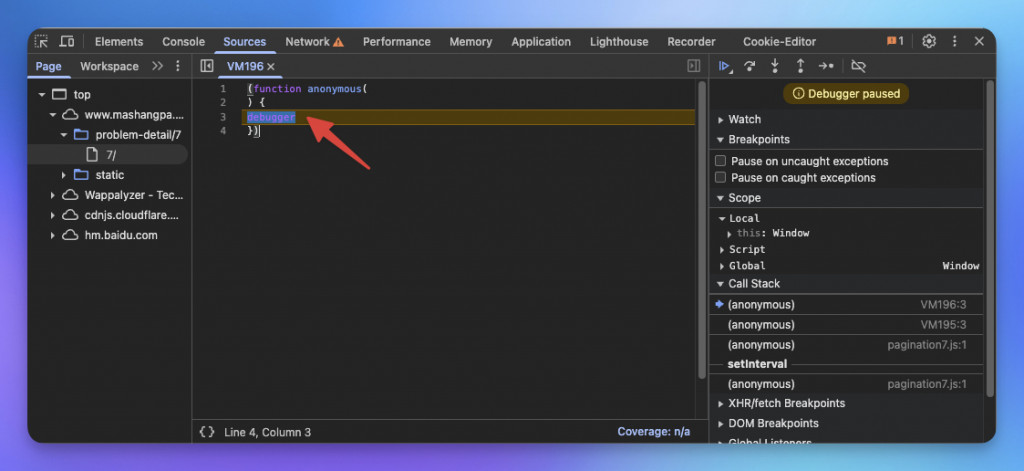Expand hm.baidu.com domain node
The image size is (1024, 471).
53,235
